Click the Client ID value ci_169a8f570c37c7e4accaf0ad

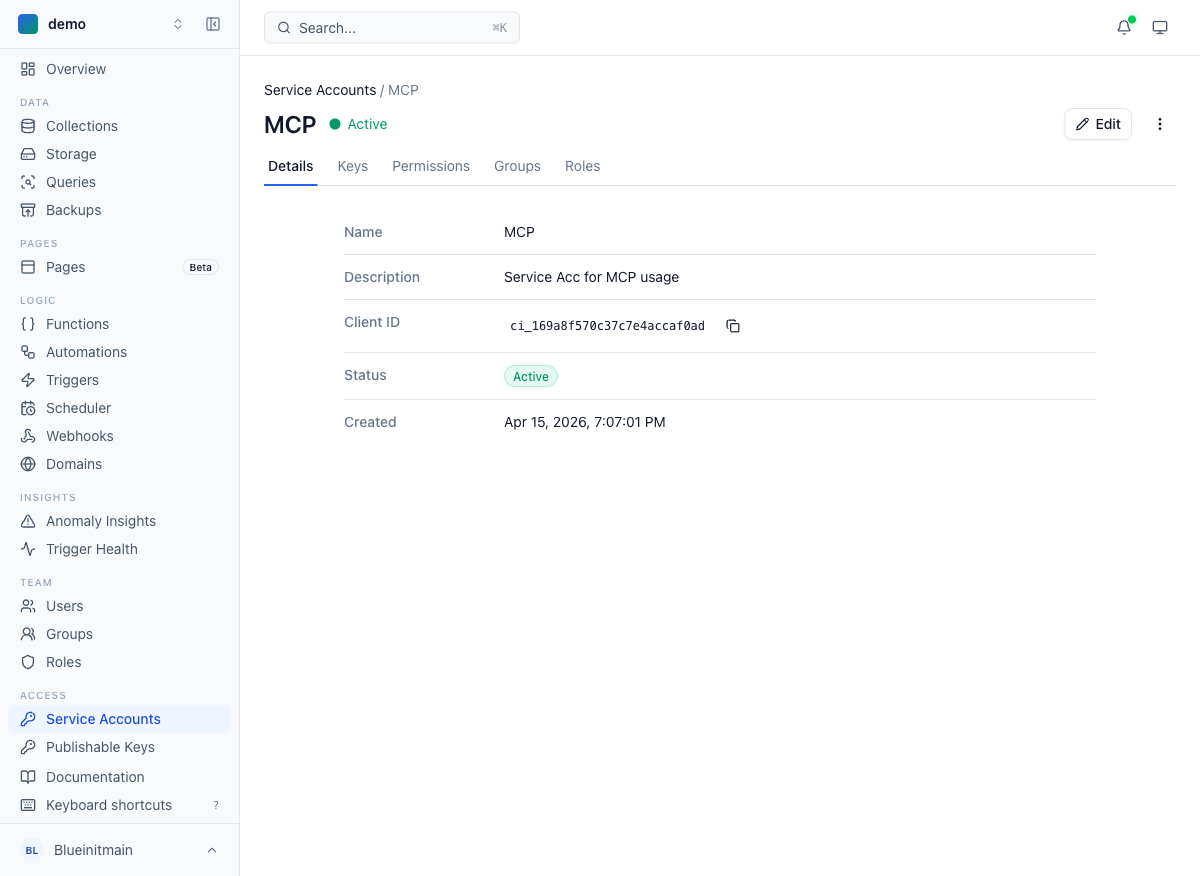pos(608,326)
